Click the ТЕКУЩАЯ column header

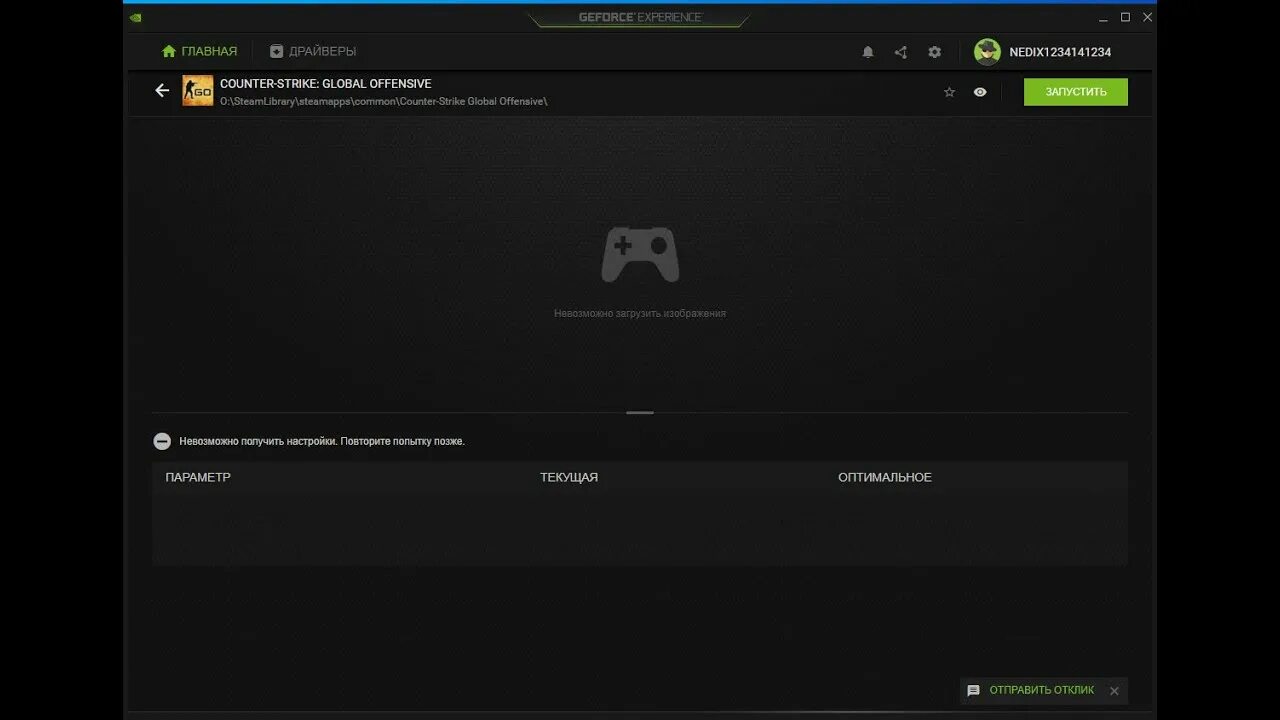[569, 478]
